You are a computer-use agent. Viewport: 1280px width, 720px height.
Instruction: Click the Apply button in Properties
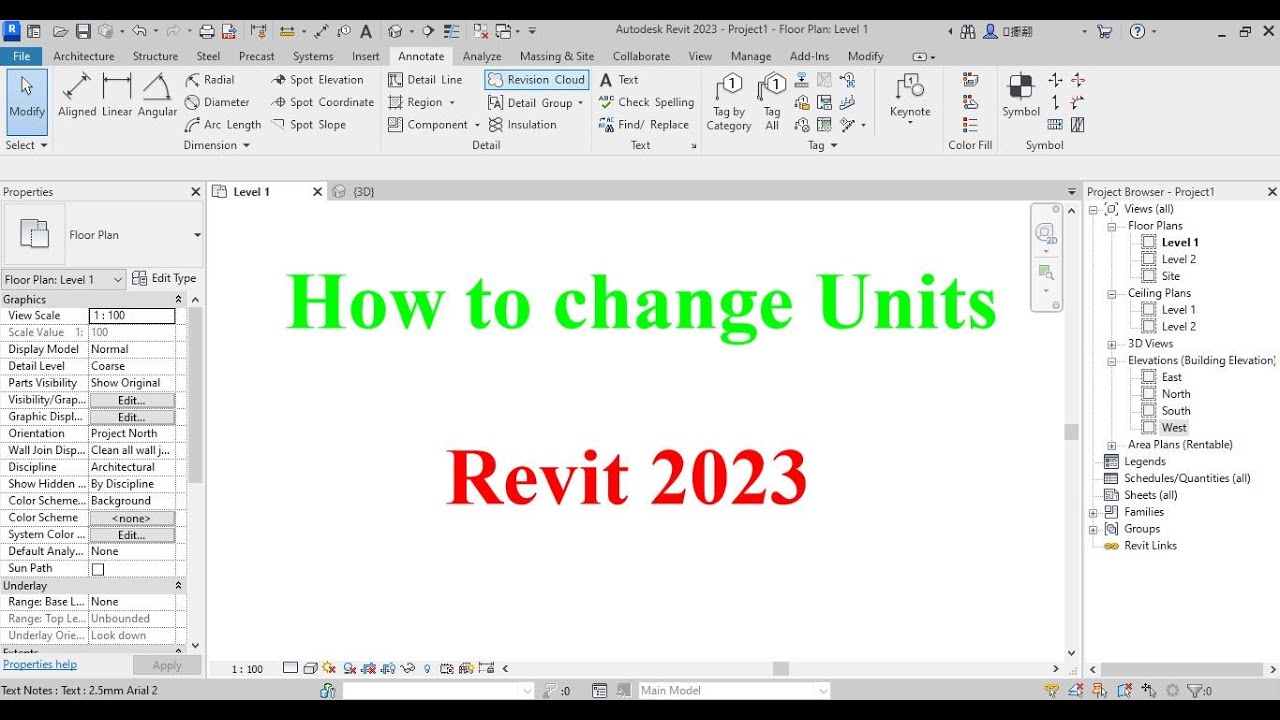tap(167, 666)
